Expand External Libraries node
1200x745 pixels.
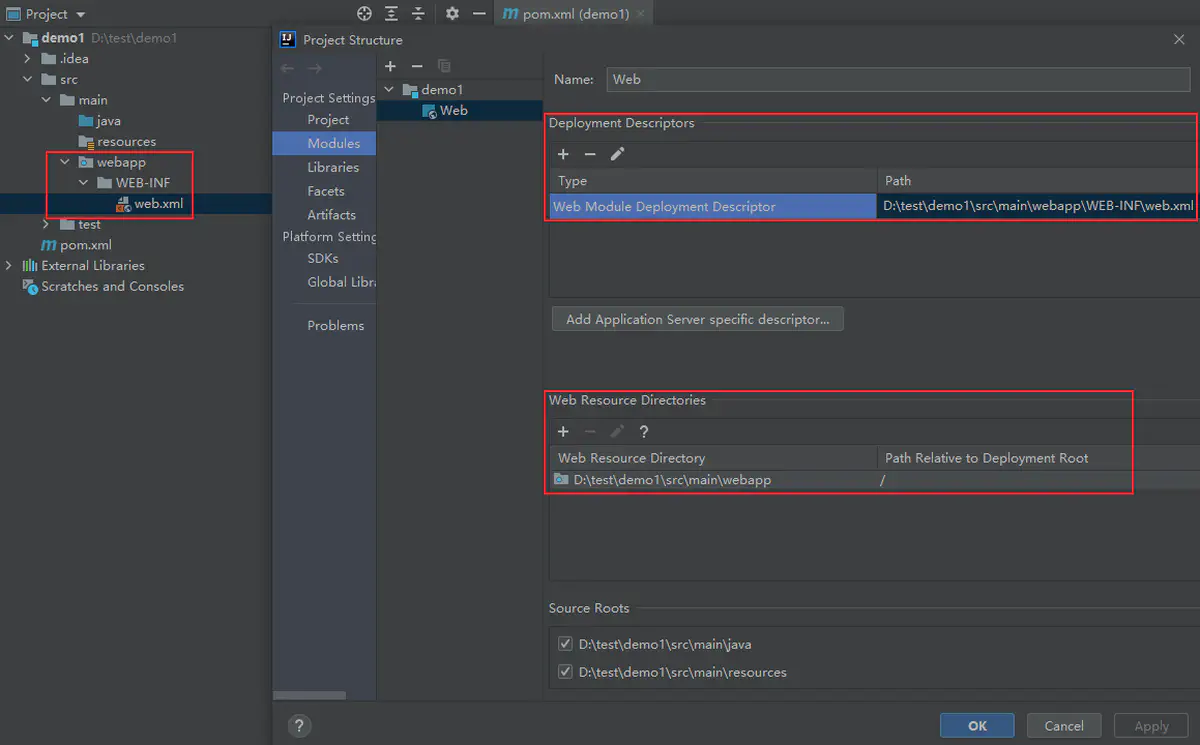10,265
